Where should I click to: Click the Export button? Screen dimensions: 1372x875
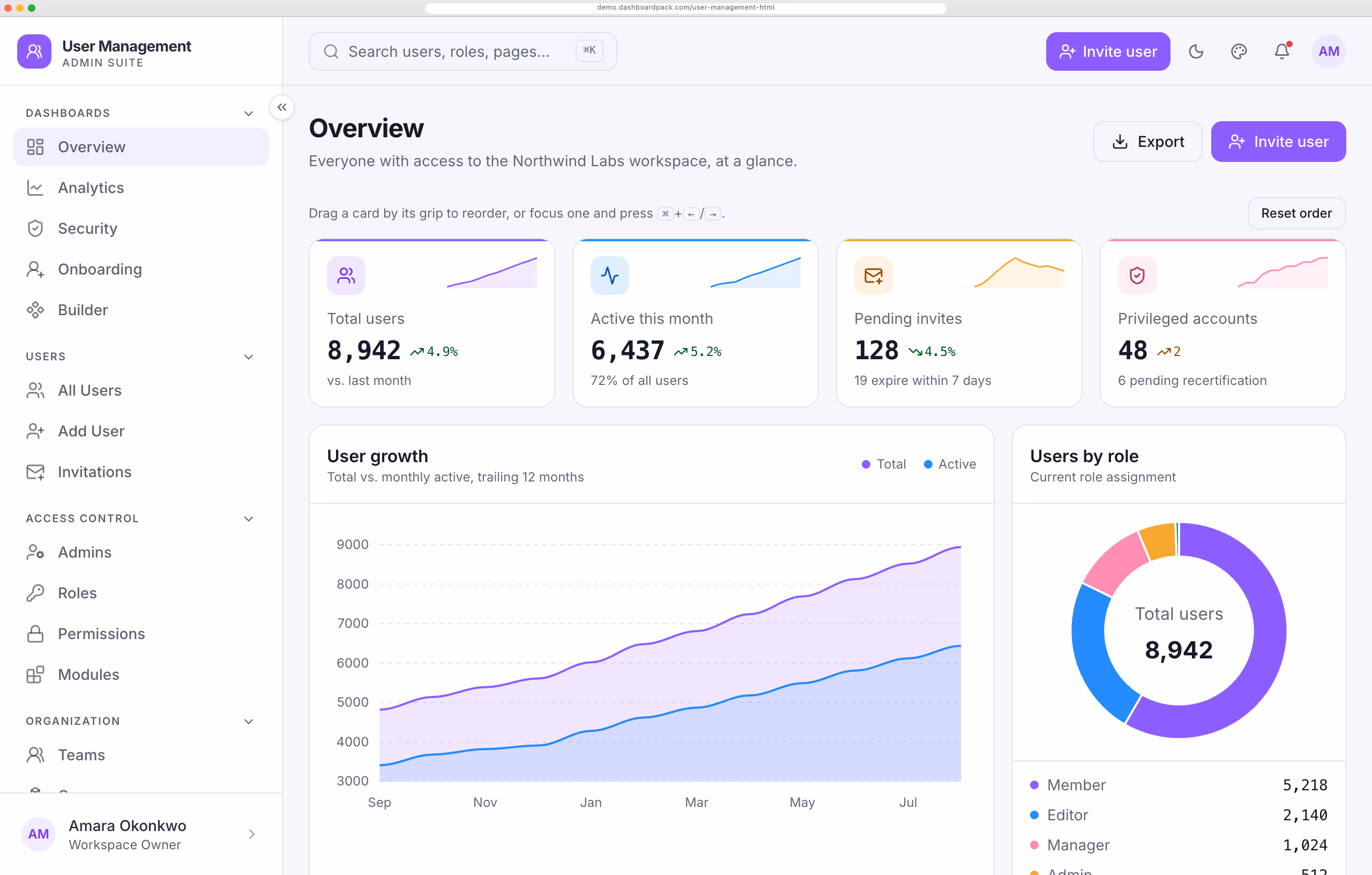(1147, 142)
